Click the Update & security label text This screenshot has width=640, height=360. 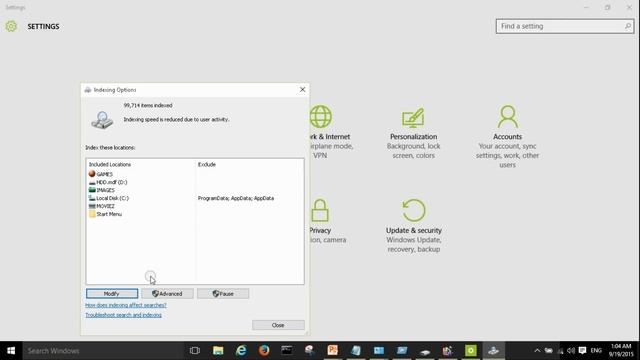click(x=414, y=230)
